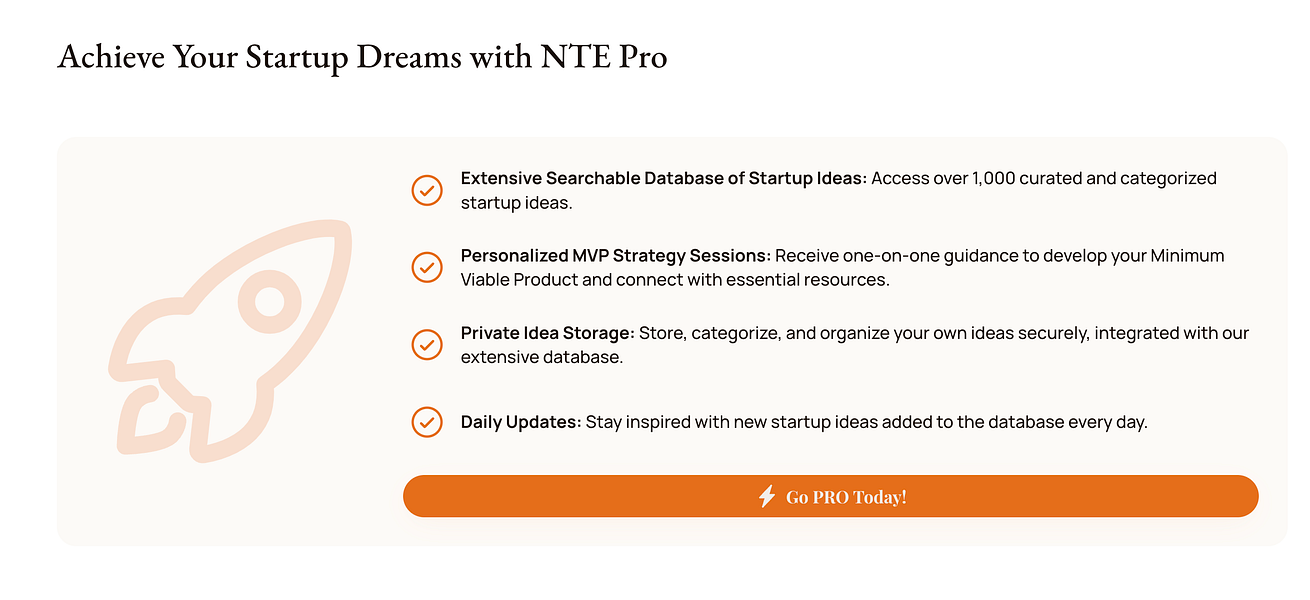Click the bold "Private Idea Storage" label
Image resolution: width=1310 pixels, height=600 pixels.
point(547,333)
